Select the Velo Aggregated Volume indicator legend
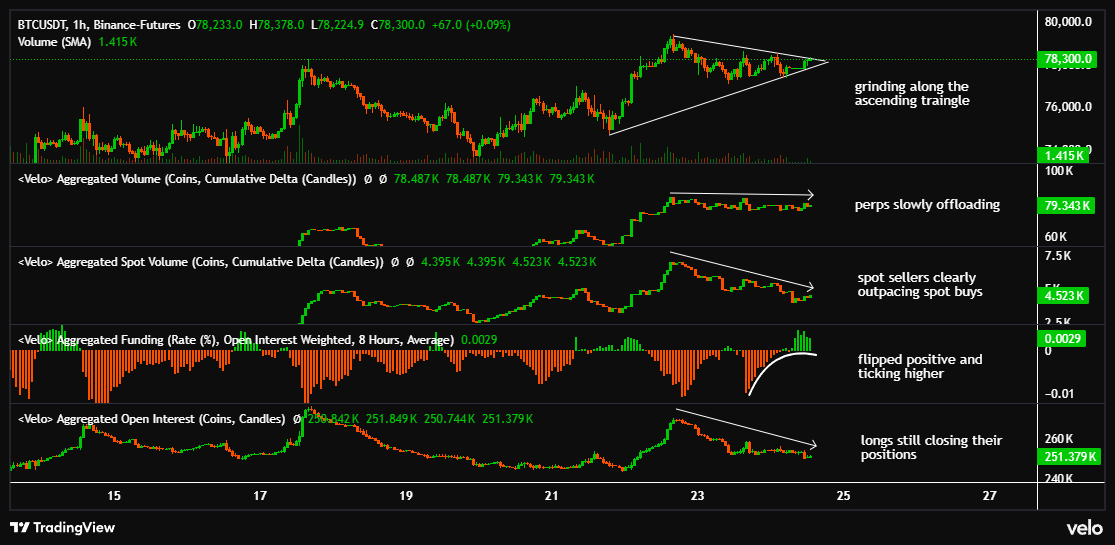1115x545 pixels. [186, 180]
